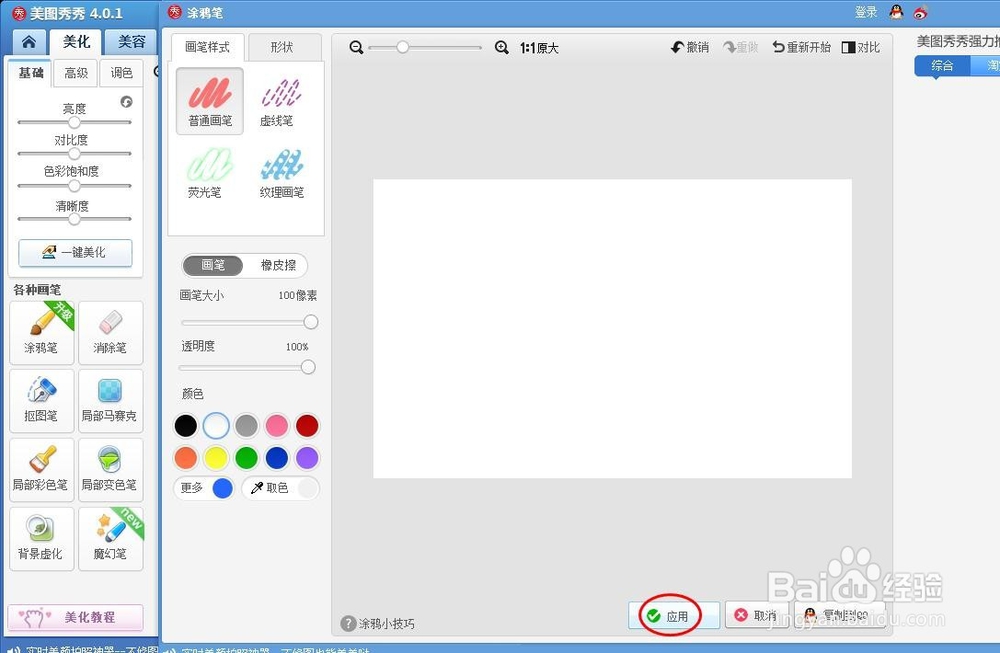Click the Weibo login icon
This screenshot has height=653, width=1000.
pyautogui.click(x=920, y=11)
